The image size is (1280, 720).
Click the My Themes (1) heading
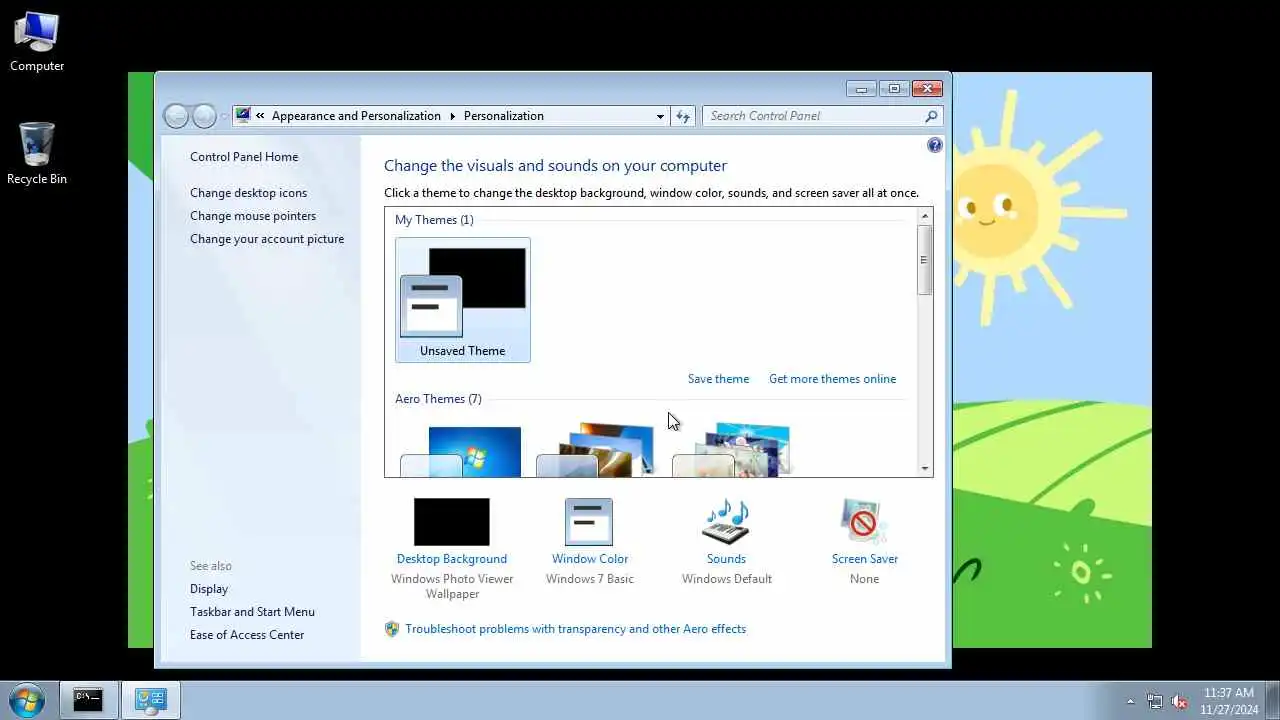click(x=434, y=220)
